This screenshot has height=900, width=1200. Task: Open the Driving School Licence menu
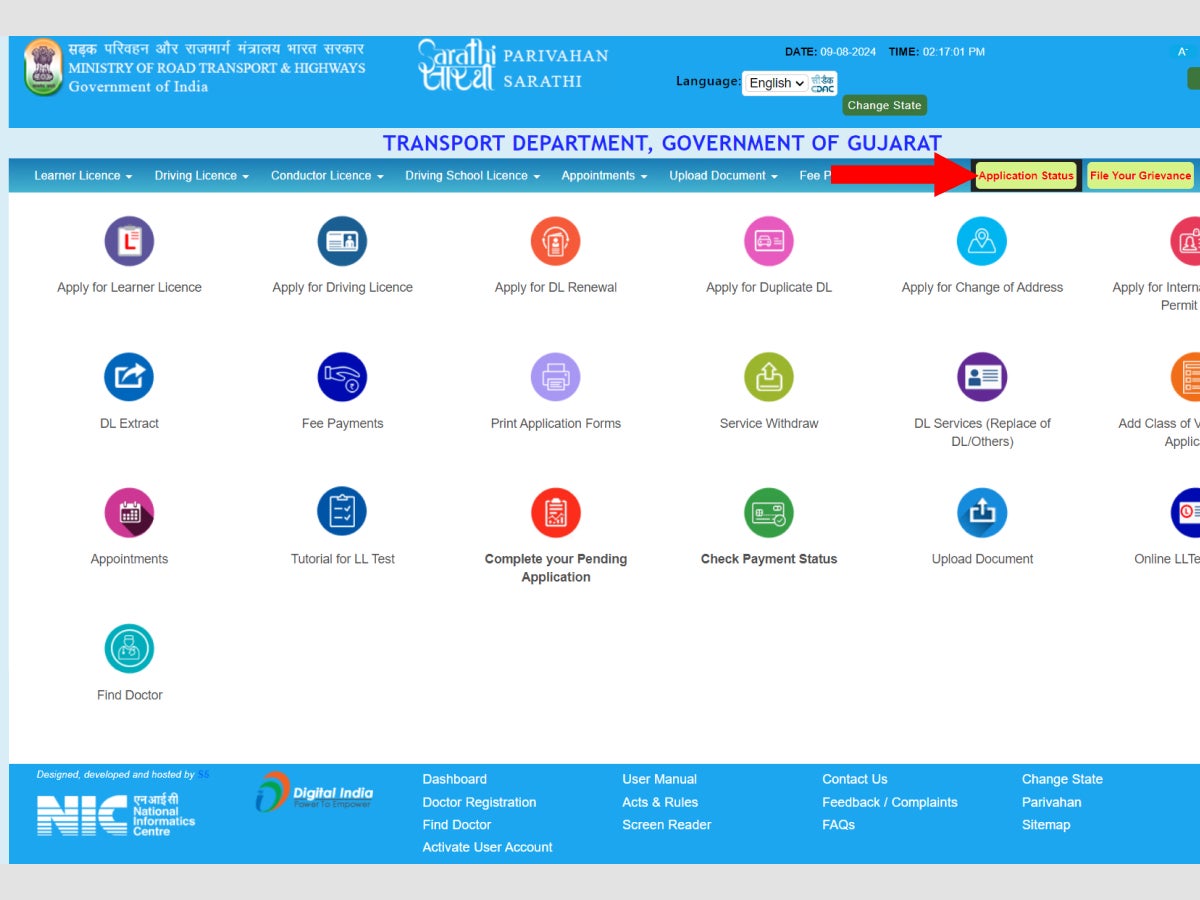[471, 175]
